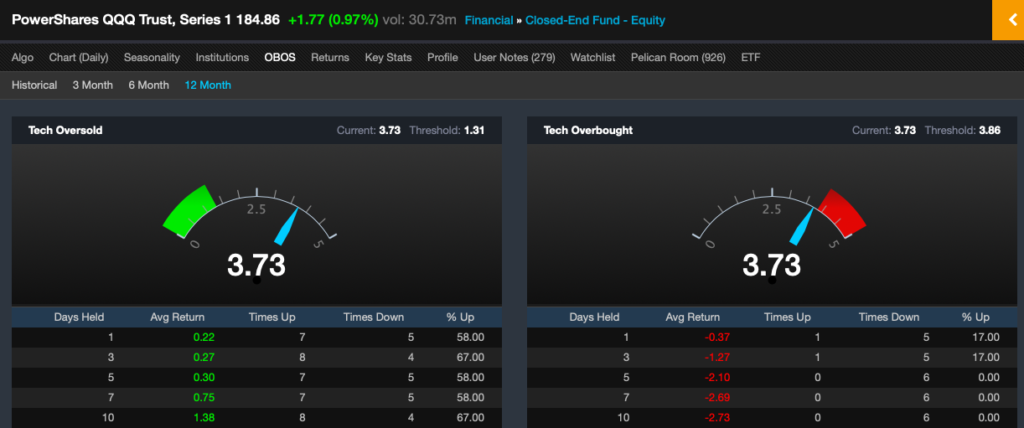The image size is (1024, 428).
Task: Click the blue needle on the Tech Overbought gauge
Action: coord(801,227)
